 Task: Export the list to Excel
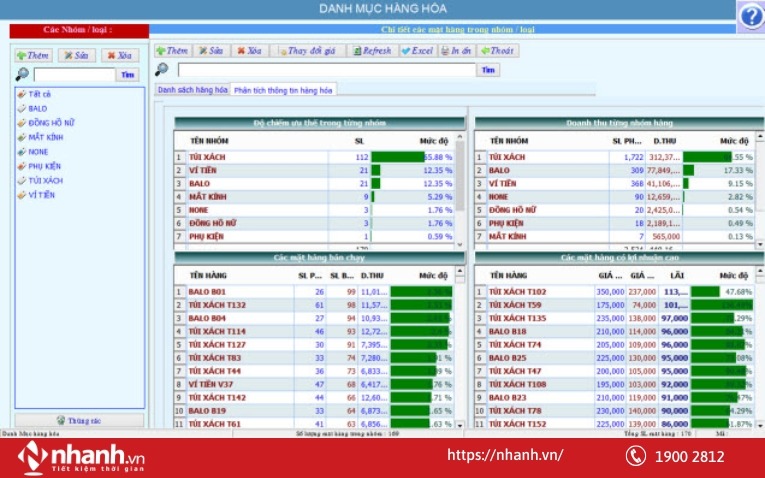pos(417,51)
